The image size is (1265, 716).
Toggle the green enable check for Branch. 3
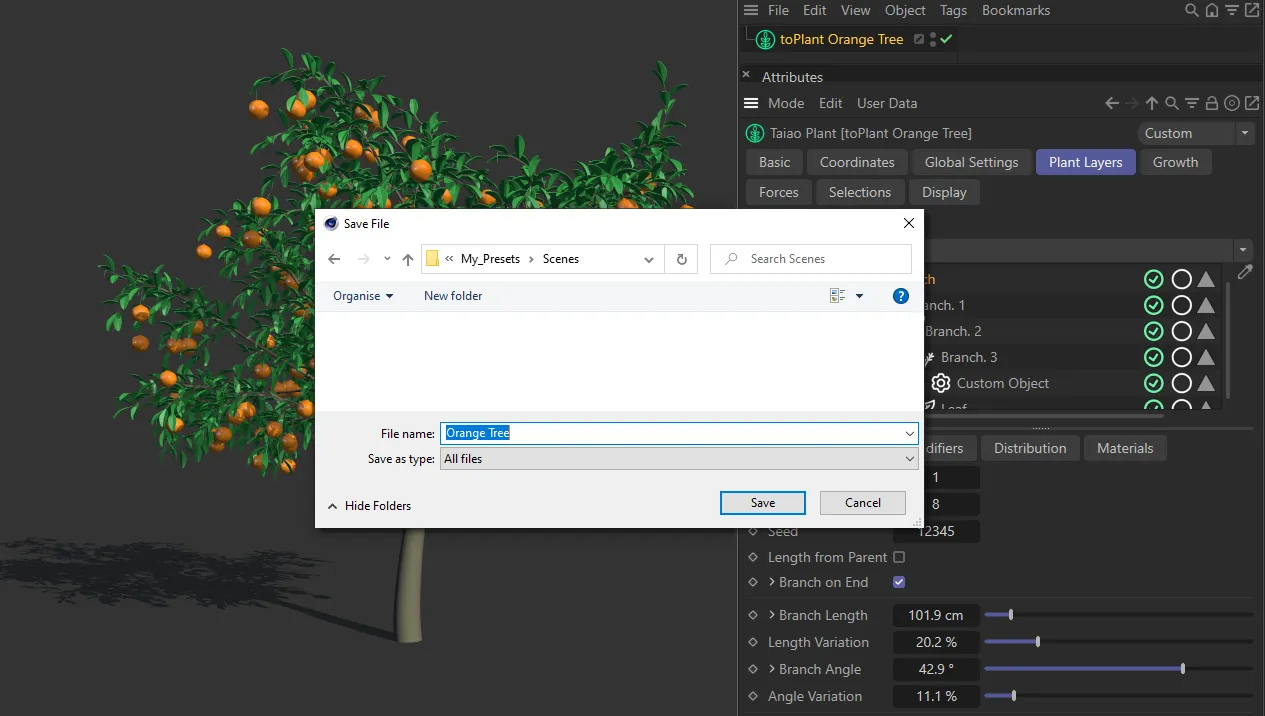(x=1153, y=357)
